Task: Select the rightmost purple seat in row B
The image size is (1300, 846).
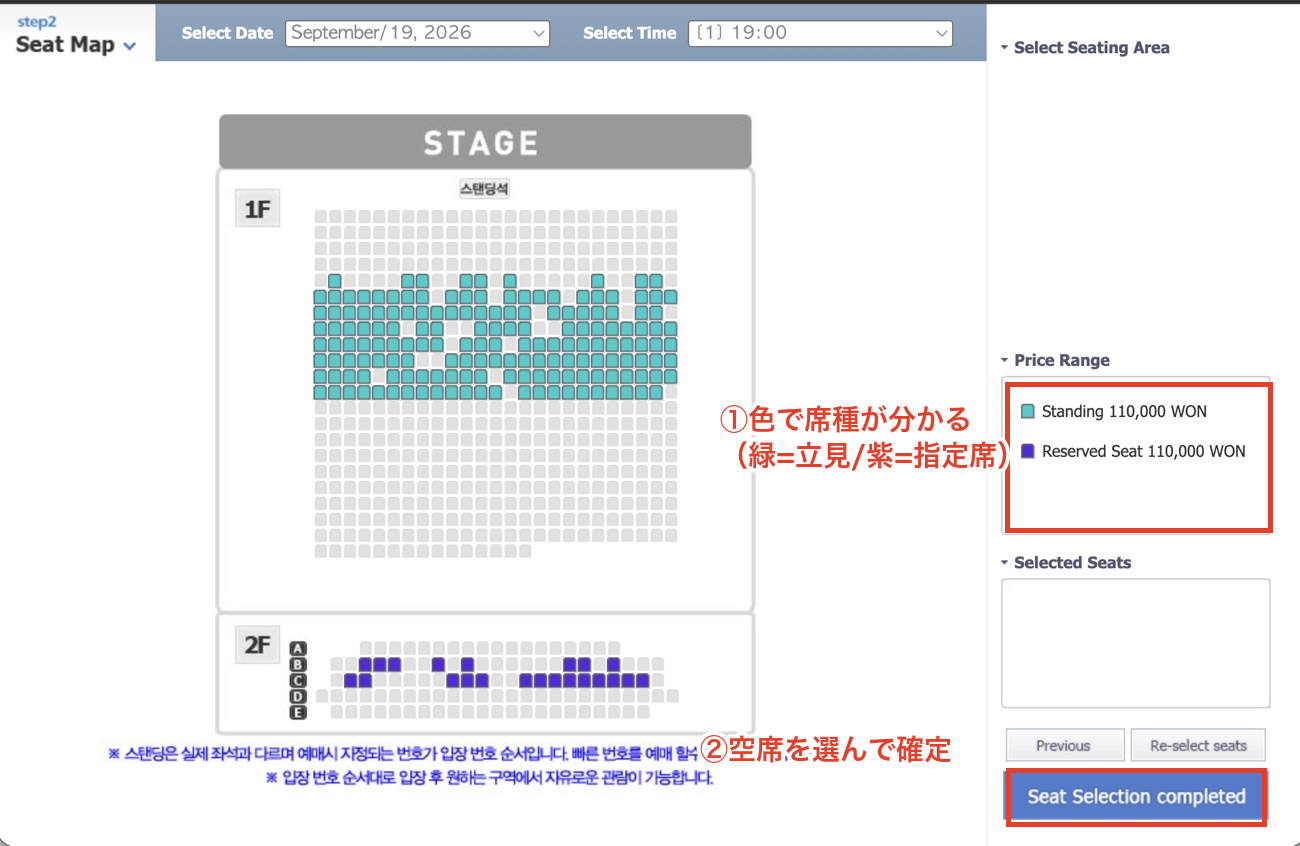Action: (x=614, y=664)
